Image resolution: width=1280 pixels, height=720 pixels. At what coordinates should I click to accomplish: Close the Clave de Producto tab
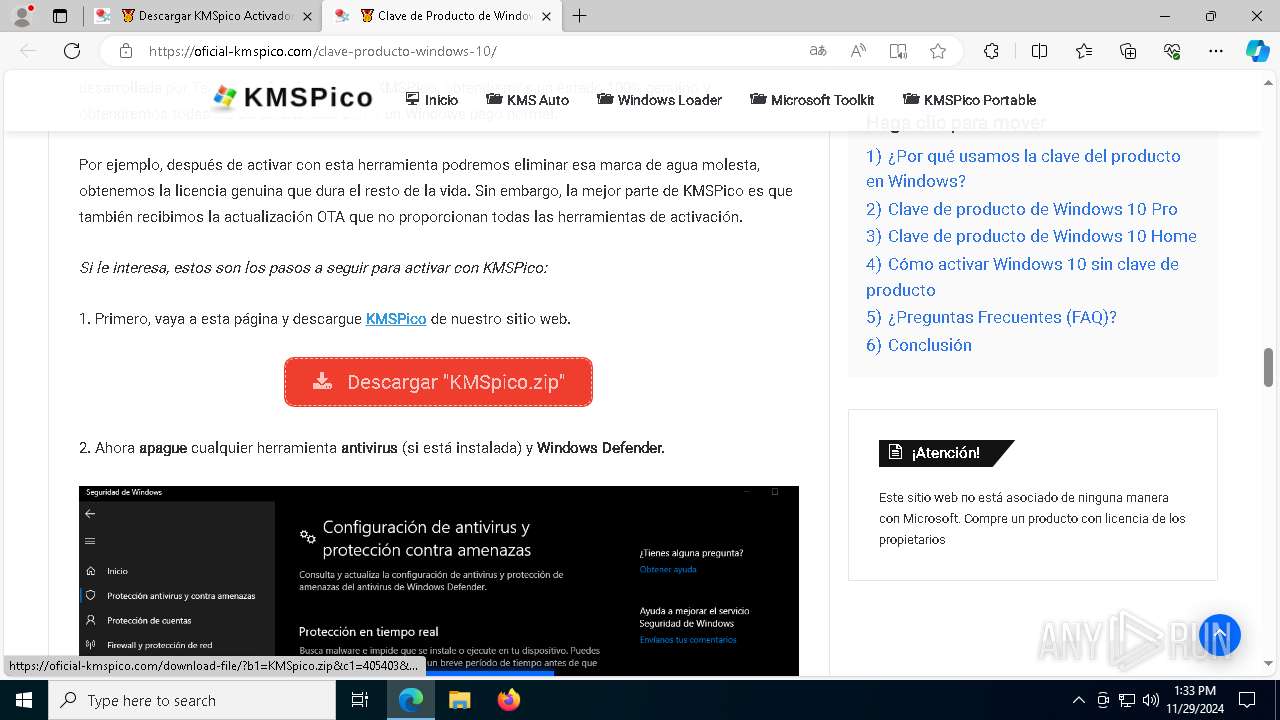pos(547,16)
